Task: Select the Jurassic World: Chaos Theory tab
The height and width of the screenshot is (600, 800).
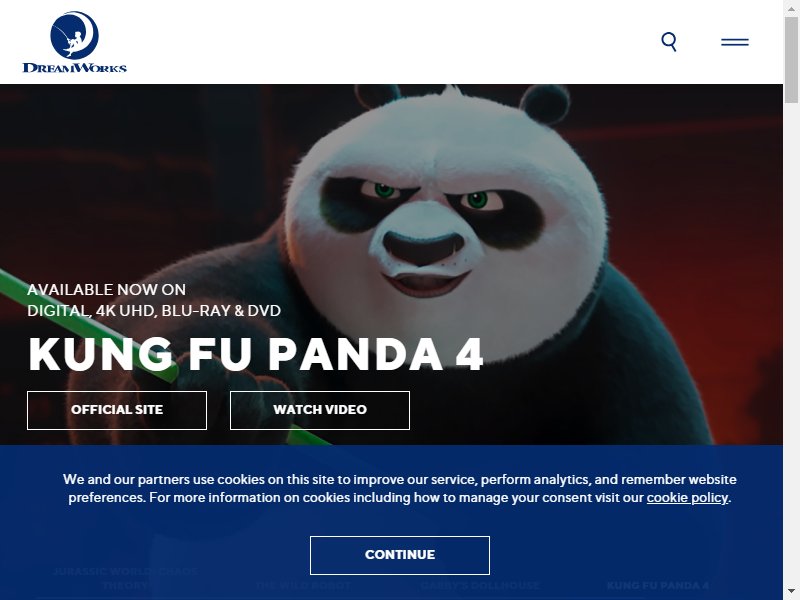Action: tap(125, 578)
